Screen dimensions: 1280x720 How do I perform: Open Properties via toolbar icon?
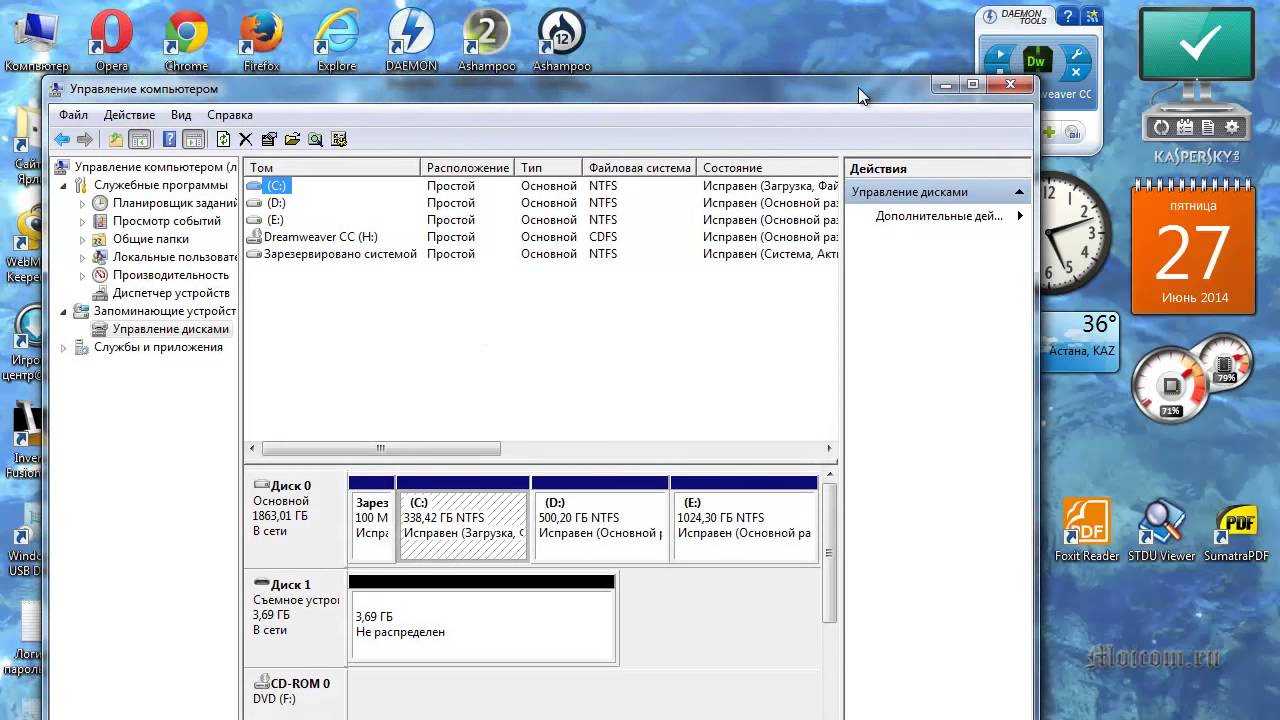269,140
